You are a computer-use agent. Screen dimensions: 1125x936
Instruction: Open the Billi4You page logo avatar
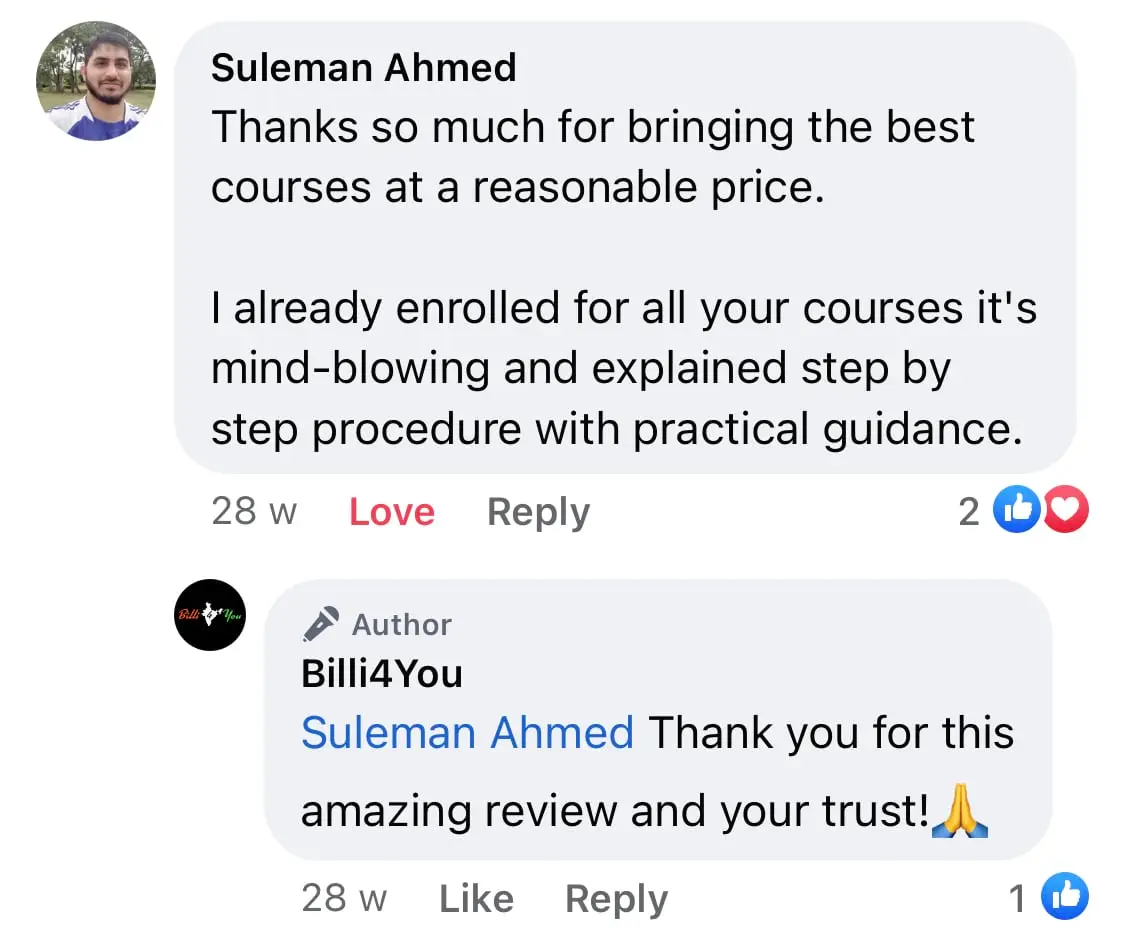210,615
